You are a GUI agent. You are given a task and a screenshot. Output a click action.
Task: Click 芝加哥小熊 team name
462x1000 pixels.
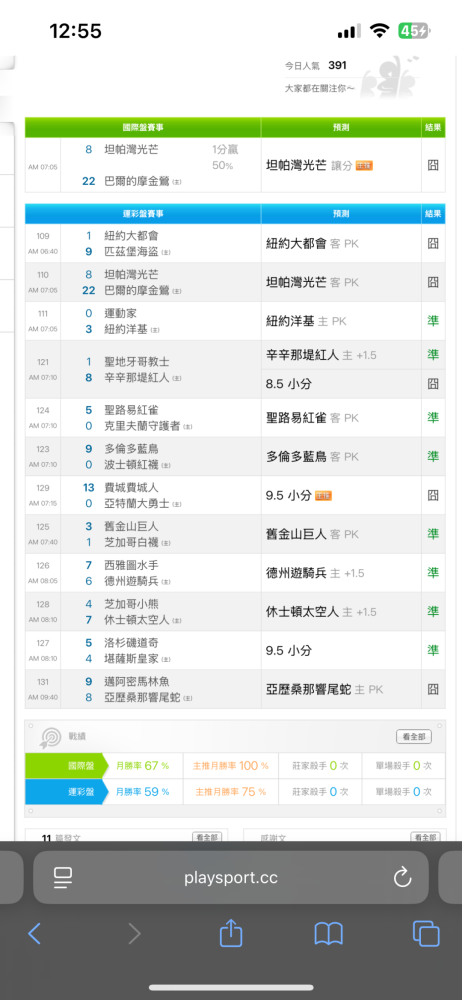click(x=130, y=604)
